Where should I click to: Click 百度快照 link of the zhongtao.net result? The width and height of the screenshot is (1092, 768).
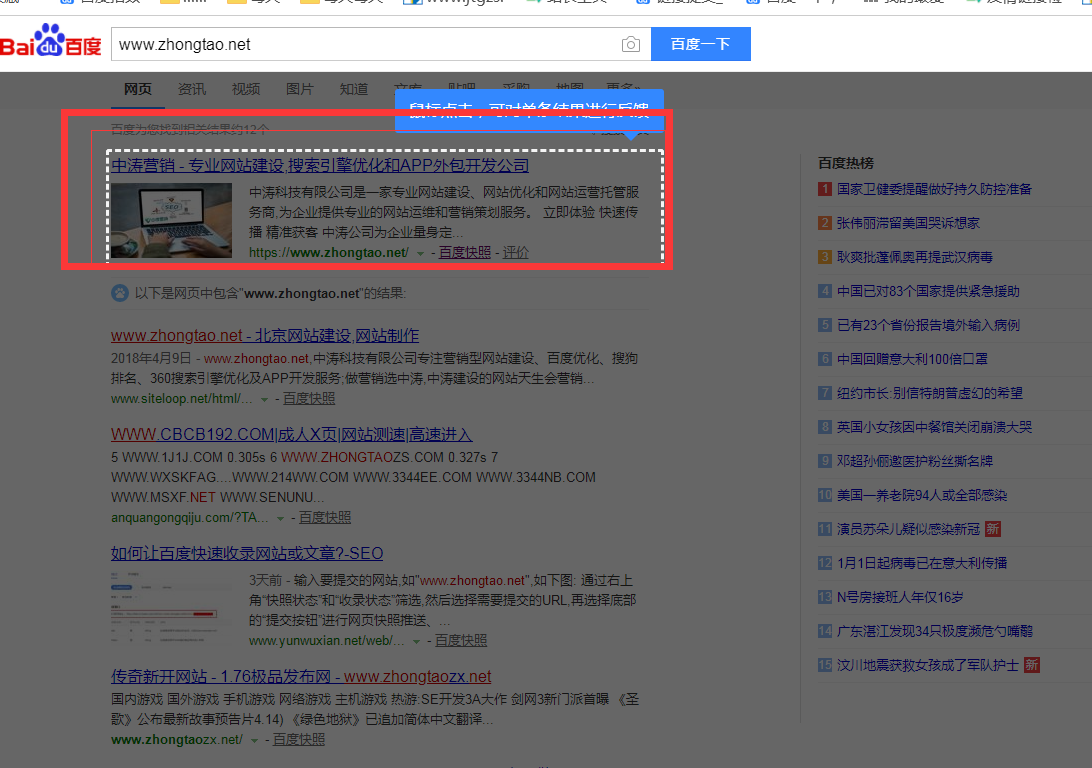[x=465, y=253]
